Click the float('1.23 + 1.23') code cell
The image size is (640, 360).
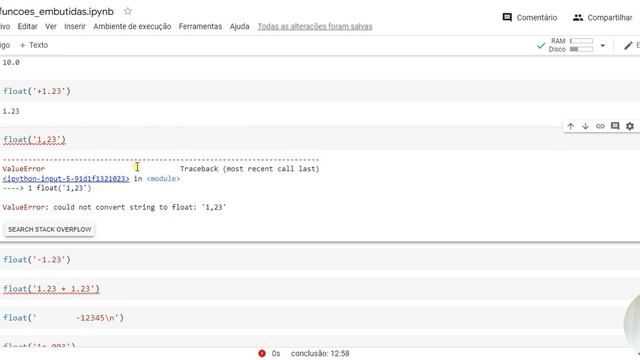point(320,289)
